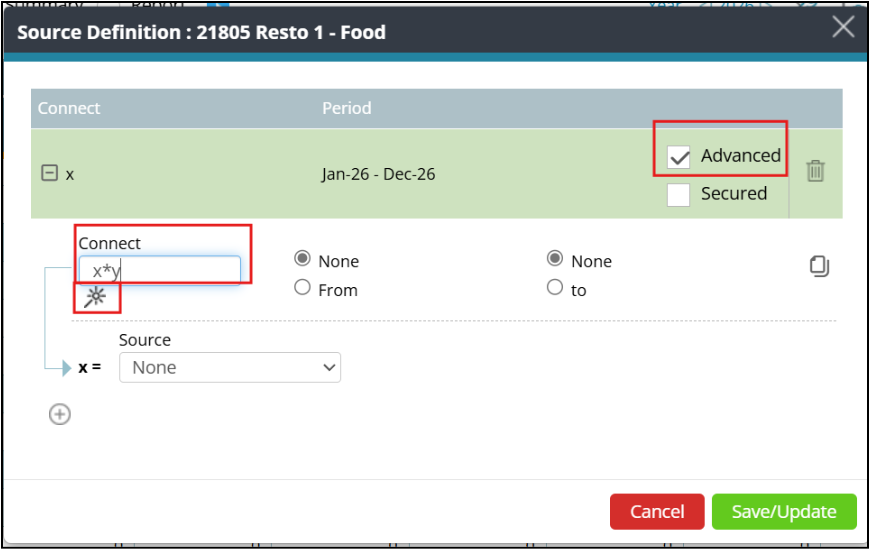Click the blue arrow beside x =
The height and width of the screenshot is (549, 870).
67,368
